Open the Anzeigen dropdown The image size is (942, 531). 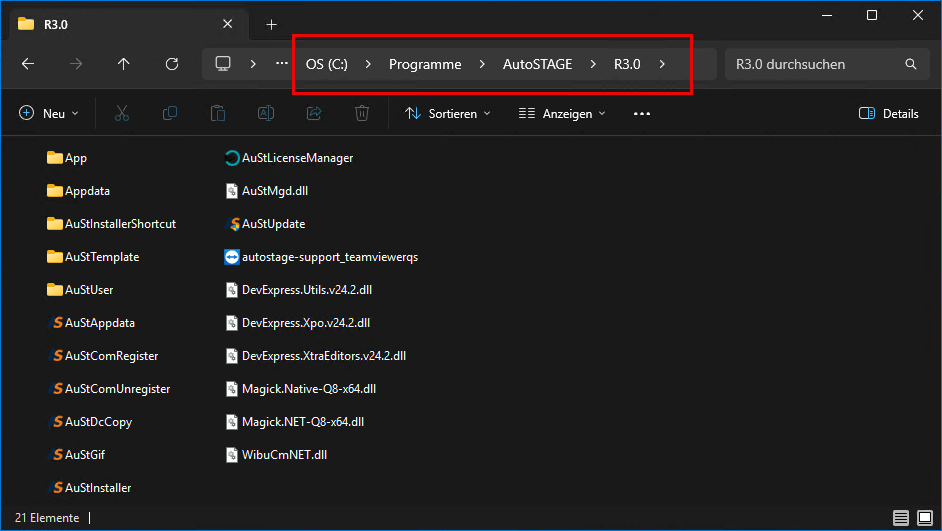click(x=562, y=114)
